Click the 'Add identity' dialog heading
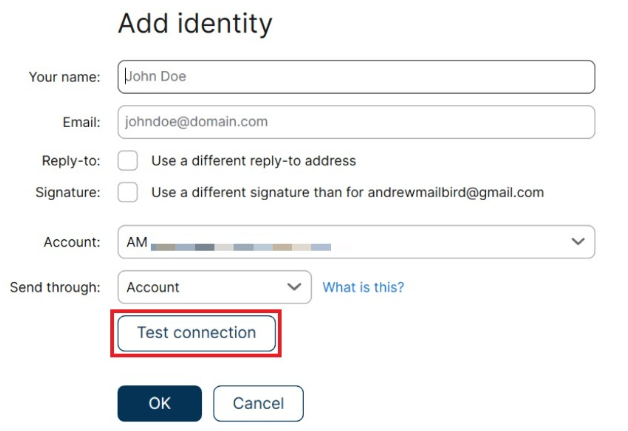 pos(195,23)
